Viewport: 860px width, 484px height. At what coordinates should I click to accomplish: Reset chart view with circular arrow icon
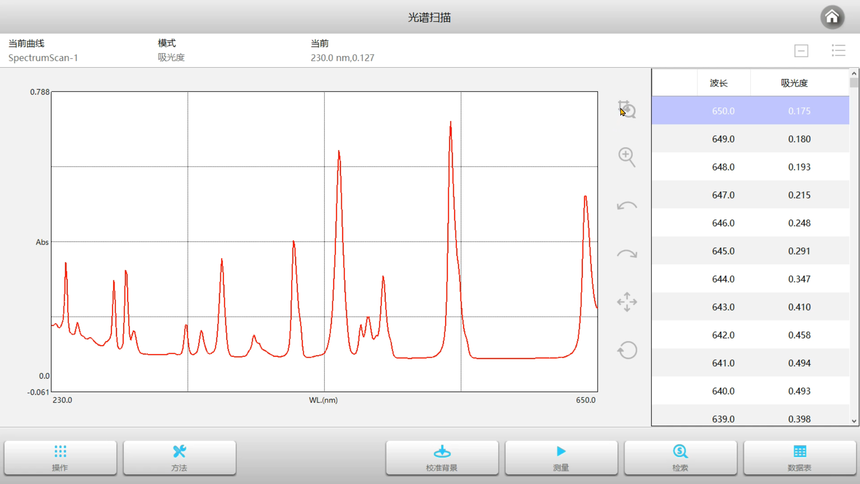(627, 350)
